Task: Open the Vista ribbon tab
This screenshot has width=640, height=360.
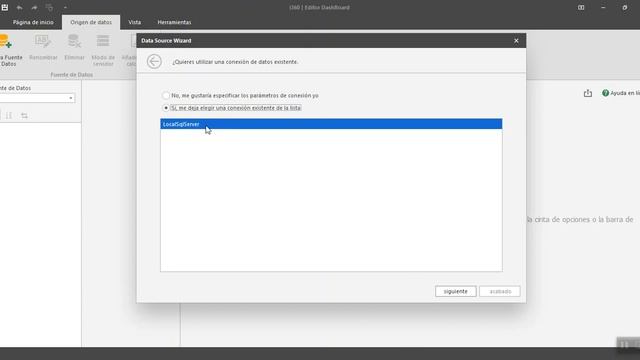Action: click(135, 22)
